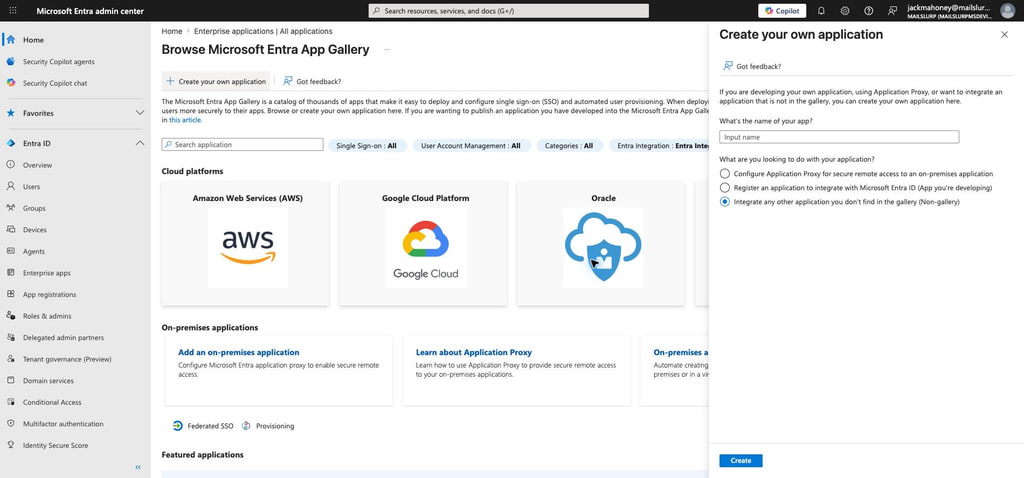Screen dimensions: 1024x478
Task: Open the help question mark icon
Action: (x=869, y=11)
